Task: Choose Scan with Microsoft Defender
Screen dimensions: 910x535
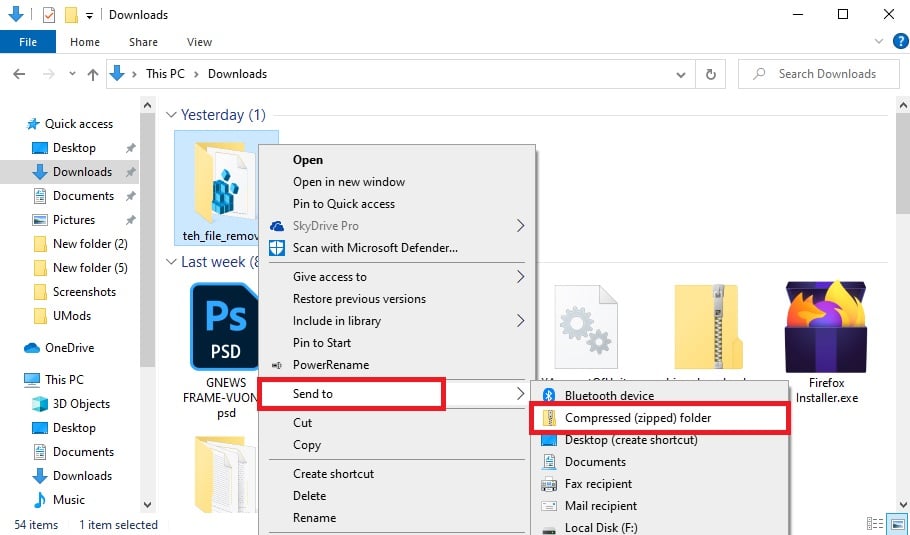Action: point(375,248)
